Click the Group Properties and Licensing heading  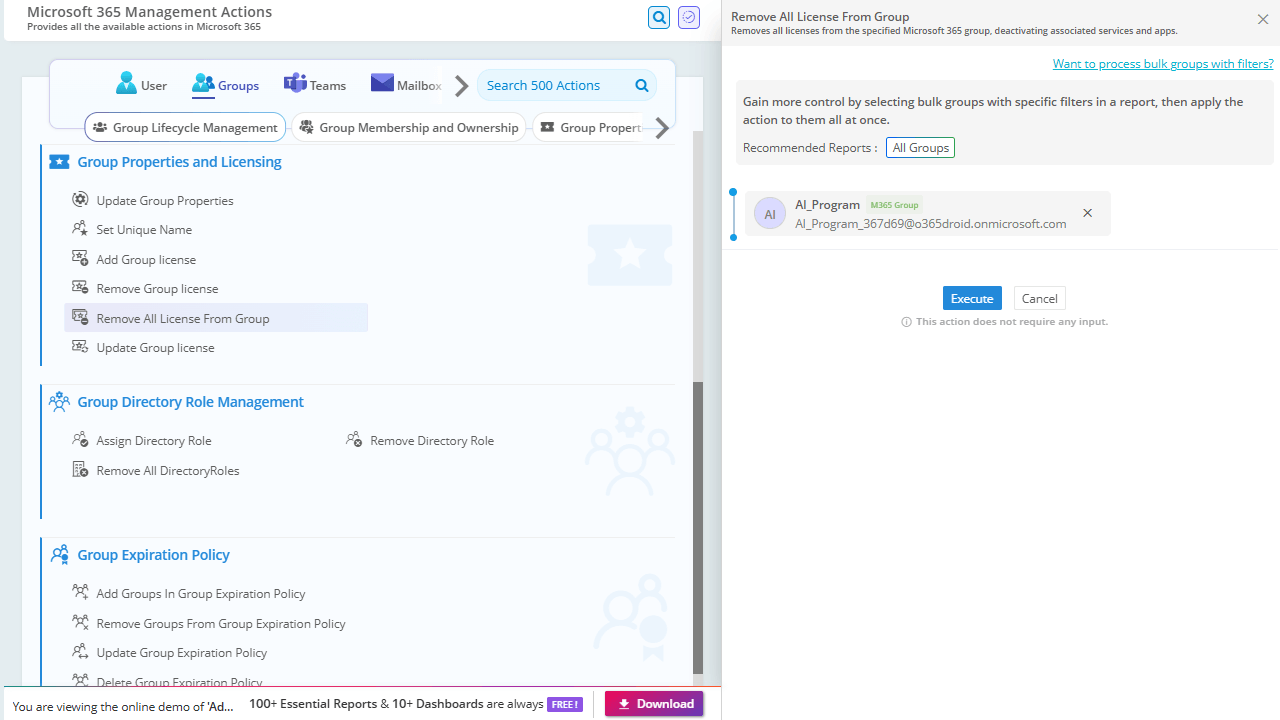pyautogui.click(x=179, y=161)
